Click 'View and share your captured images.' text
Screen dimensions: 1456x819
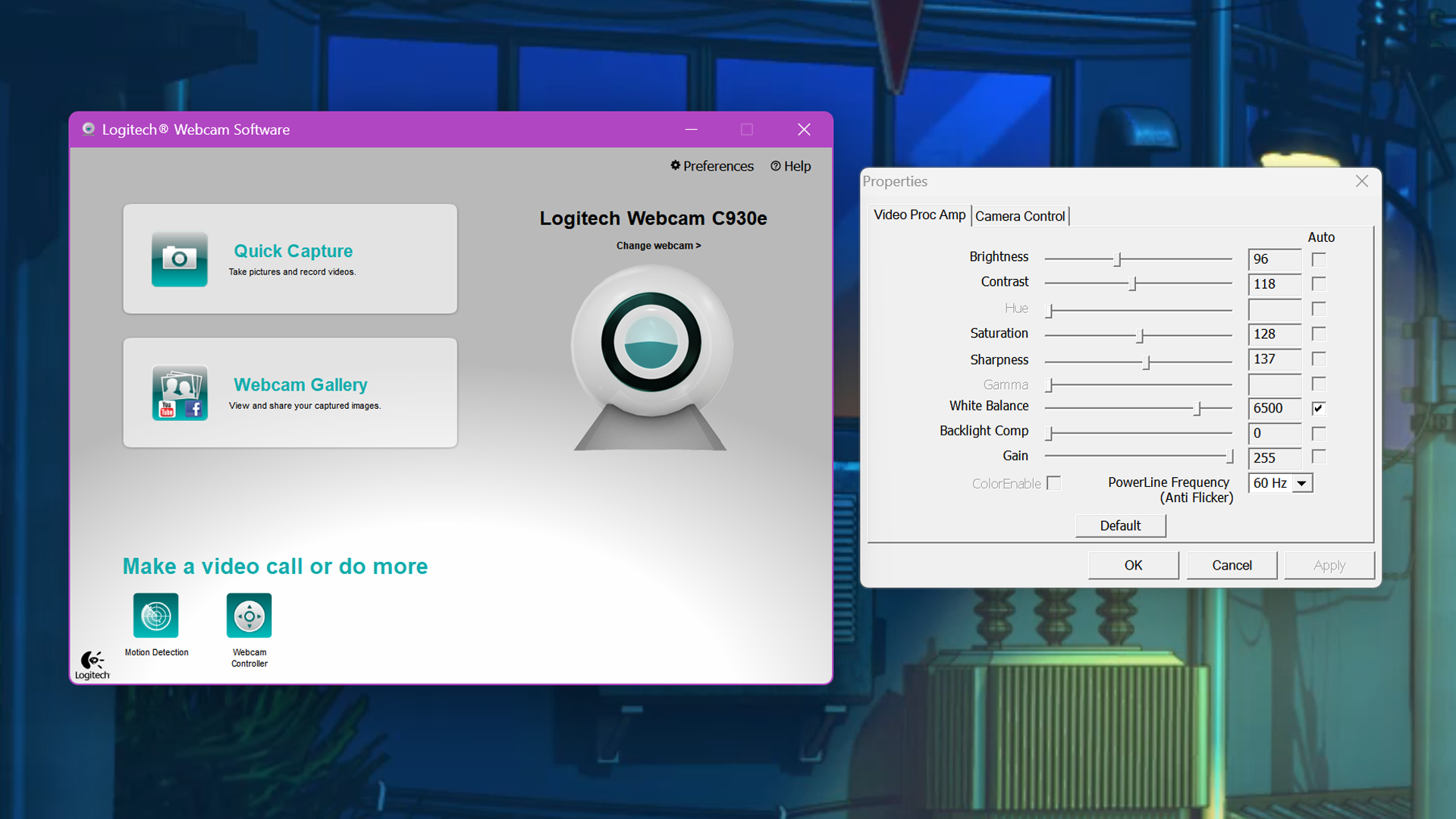point(305,406)
